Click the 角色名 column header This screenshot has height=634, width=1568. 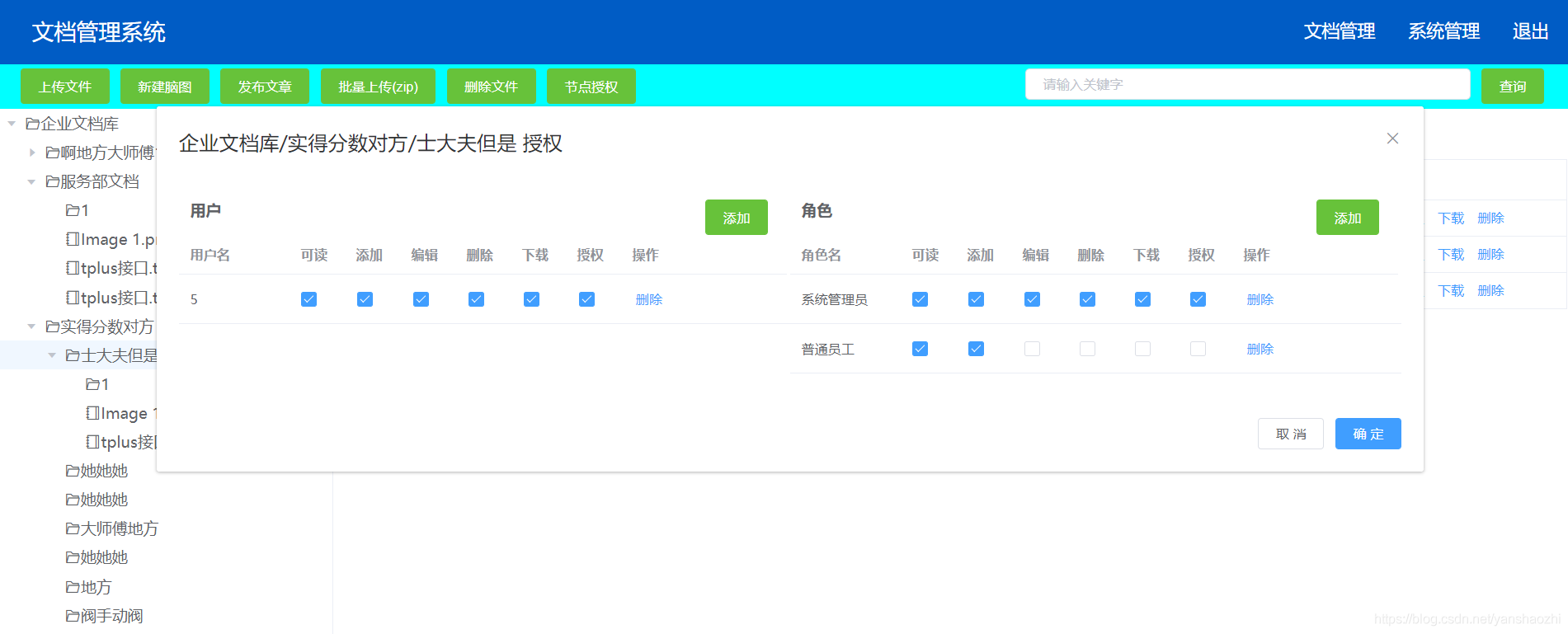pyautogui.click(x=822, y=255)
